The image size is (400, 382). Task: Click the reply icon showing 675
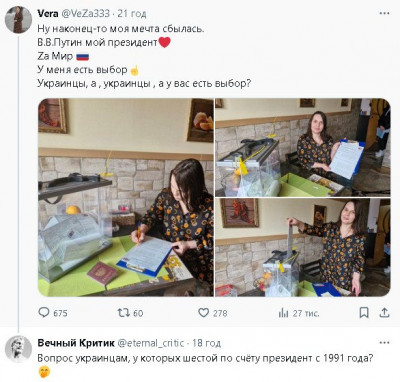[x=44, y=312]
